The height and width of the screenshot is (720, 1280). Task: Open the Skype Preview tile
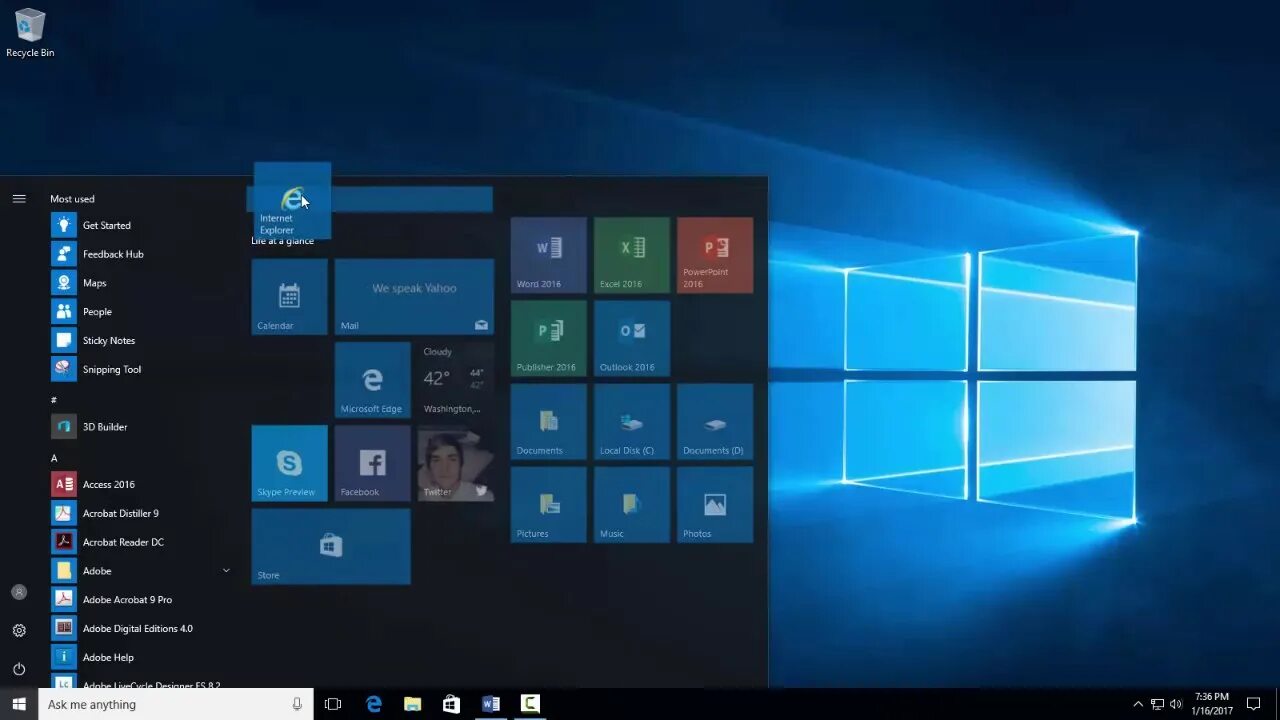pos(289,463)
